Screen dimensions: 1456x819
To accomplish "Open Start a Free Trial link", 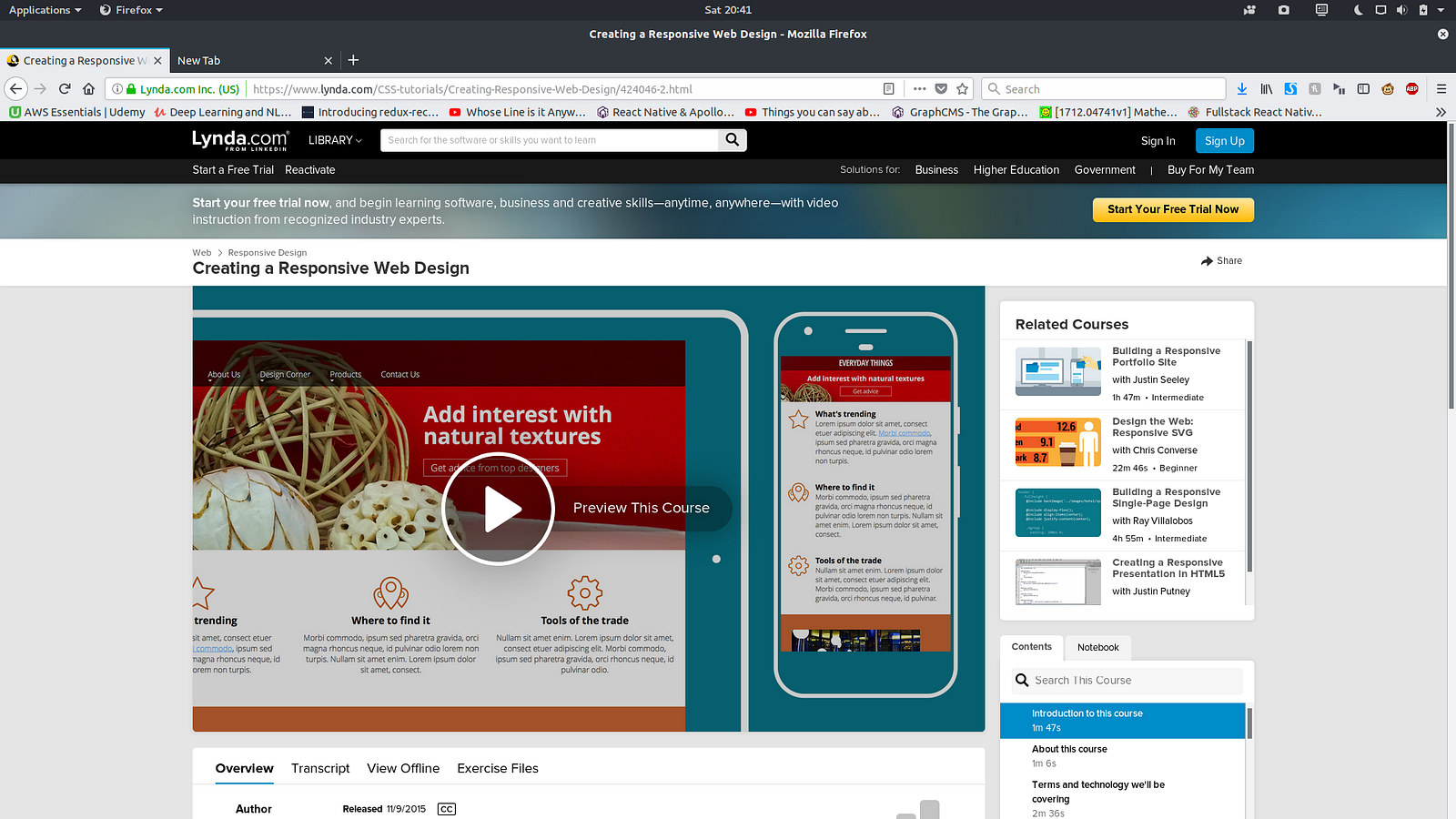I will 233,170.
